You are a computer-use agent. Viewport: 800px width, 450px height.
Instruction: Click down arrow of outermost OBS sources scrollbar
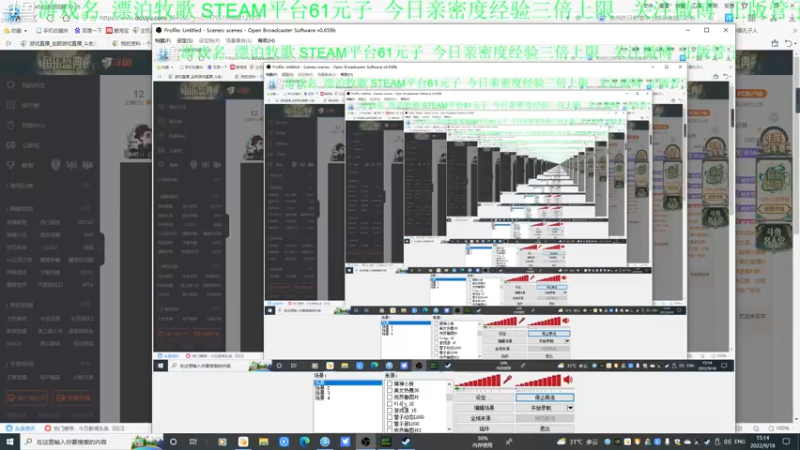[x=449, y=429]
